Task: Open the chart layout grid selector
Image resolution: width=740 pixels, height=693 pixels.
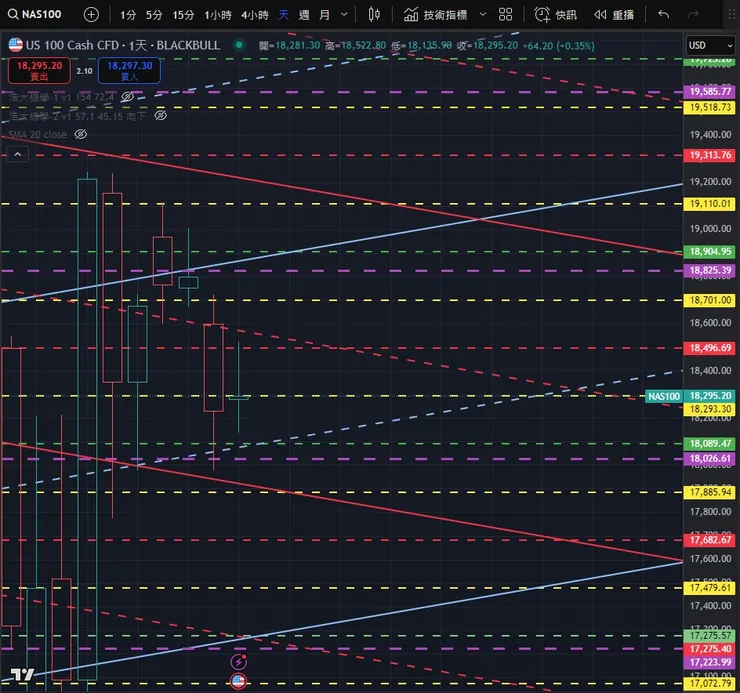Action: (x=505, y=15)
